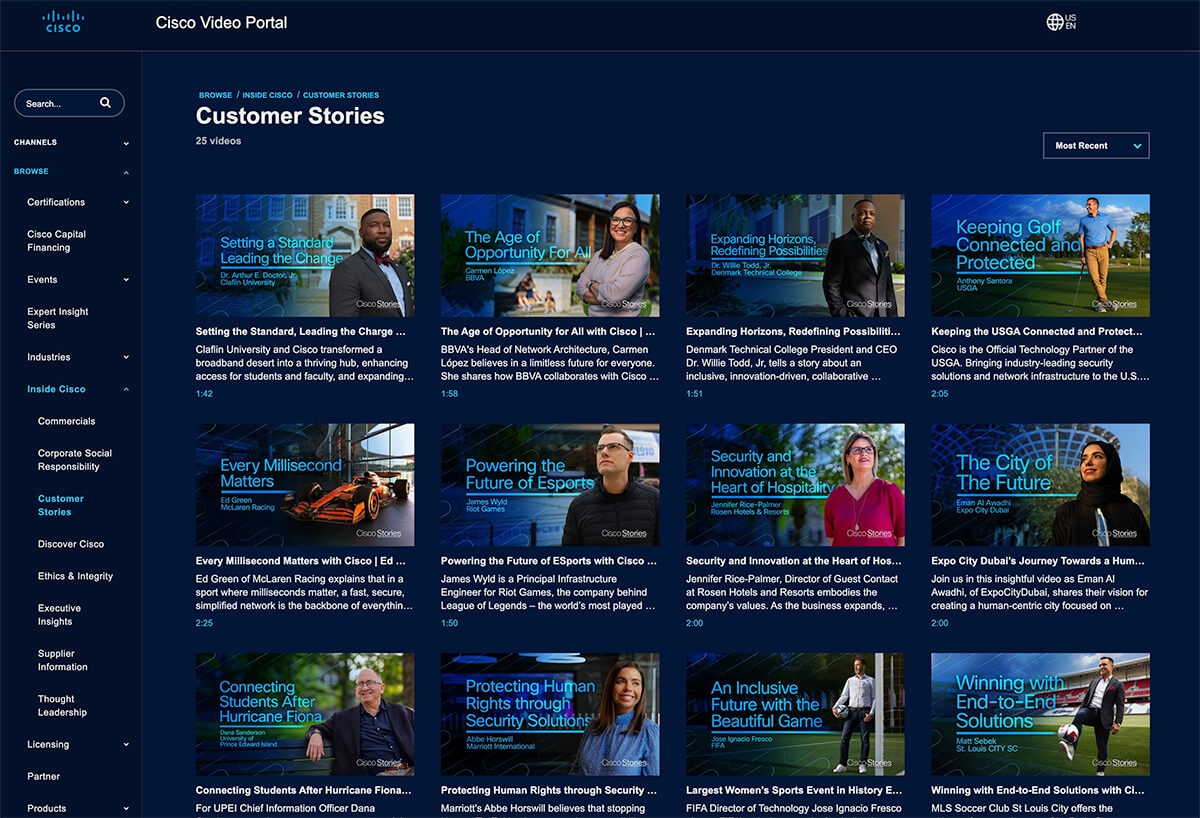
Task: Open An Inclusive Future thumbnail
Action: pyautogui.click(x=795, y=714)
